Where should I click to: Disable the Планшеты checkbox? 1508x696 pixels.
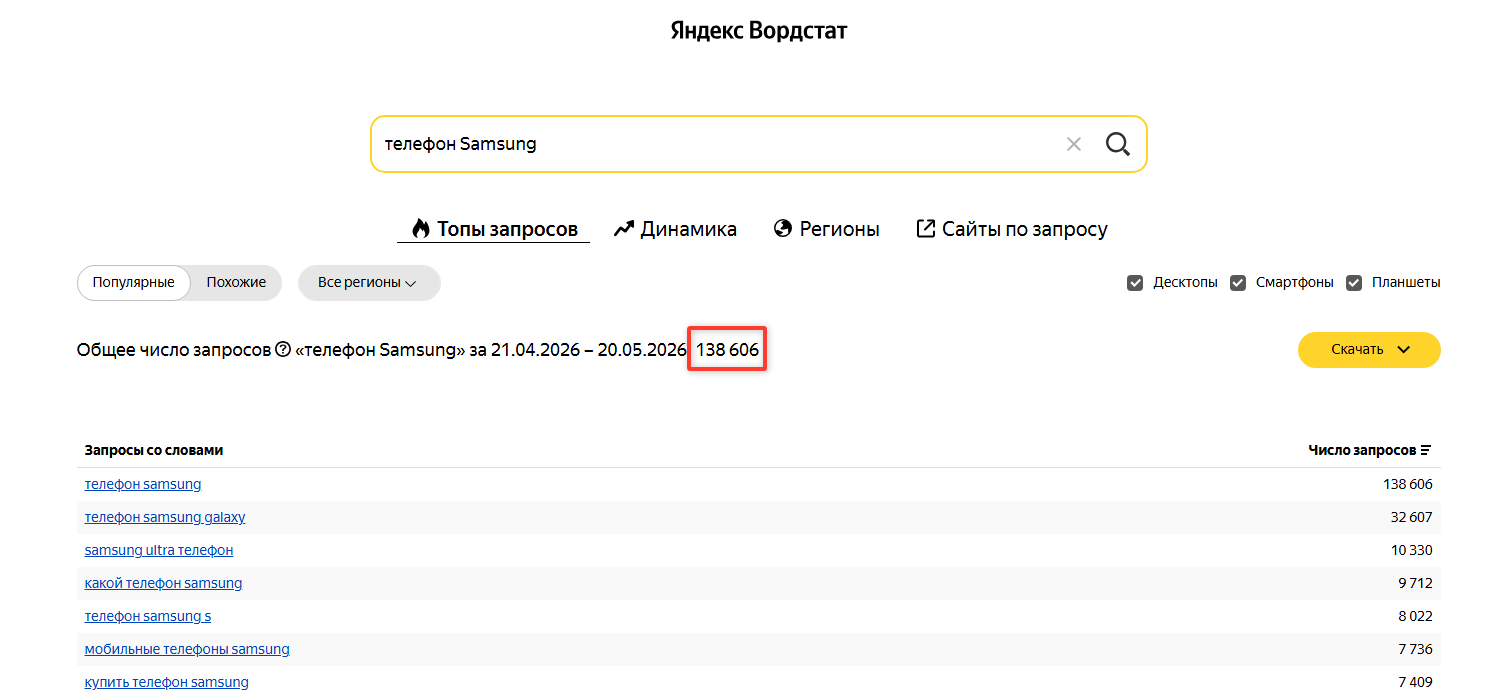1354,283
